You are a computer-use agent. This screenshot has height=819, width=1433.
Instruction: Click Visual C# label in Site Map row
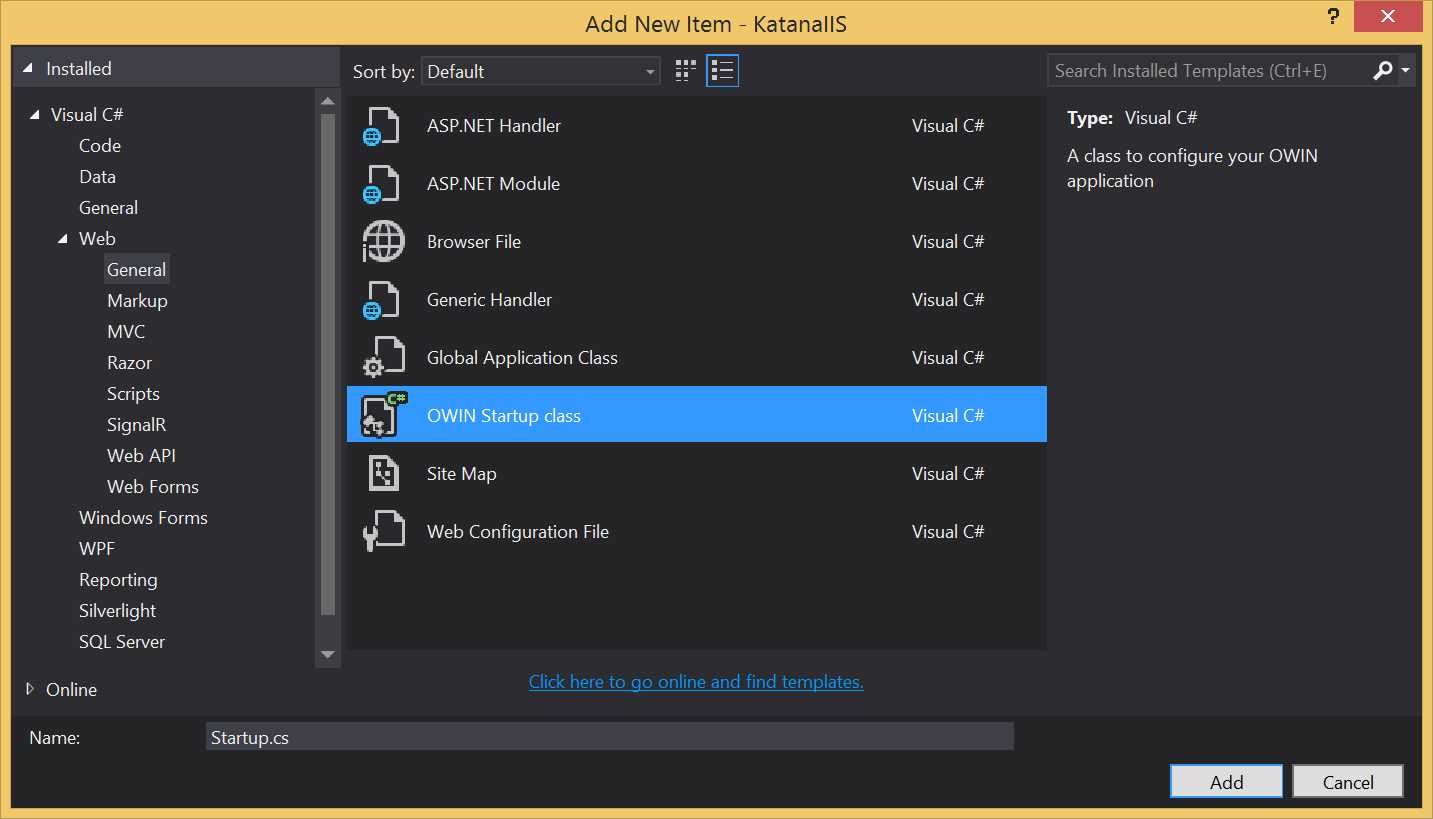[948, 474]
